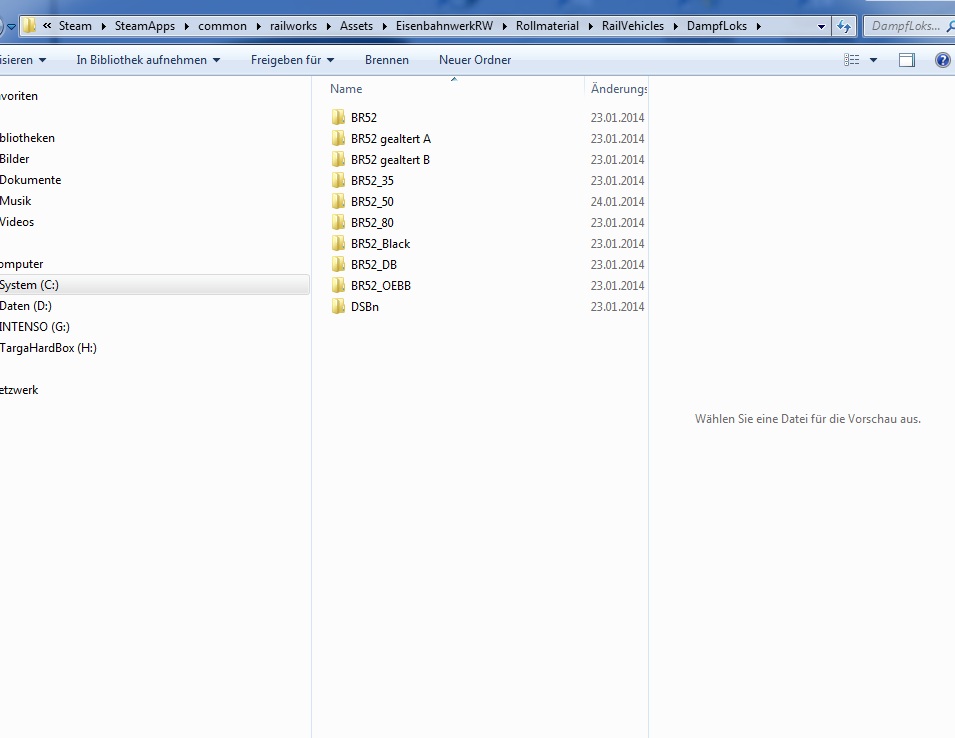The width and height of the screenshot is (955, 738).
Task: Open the BR52_50 folder icon
Action: coord(338,202)
